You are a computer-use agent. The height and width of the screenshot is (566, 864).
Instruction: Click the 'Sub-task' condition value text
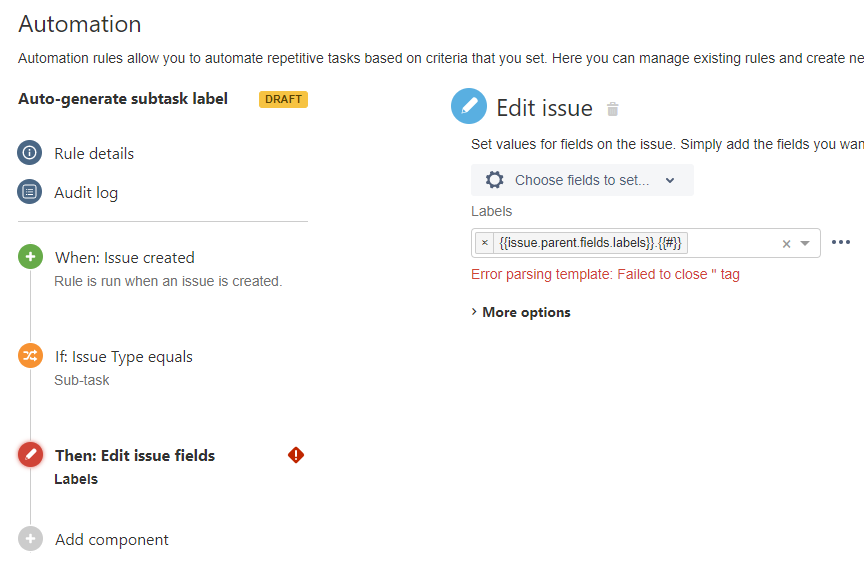[82, 380]
